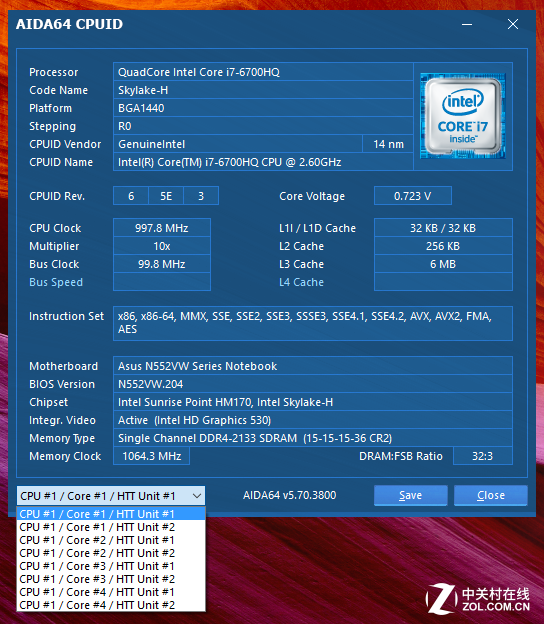Screen dimensions: 544x624
Task: Click the empty L4 Cache field
Action: [x=443, y=282]
